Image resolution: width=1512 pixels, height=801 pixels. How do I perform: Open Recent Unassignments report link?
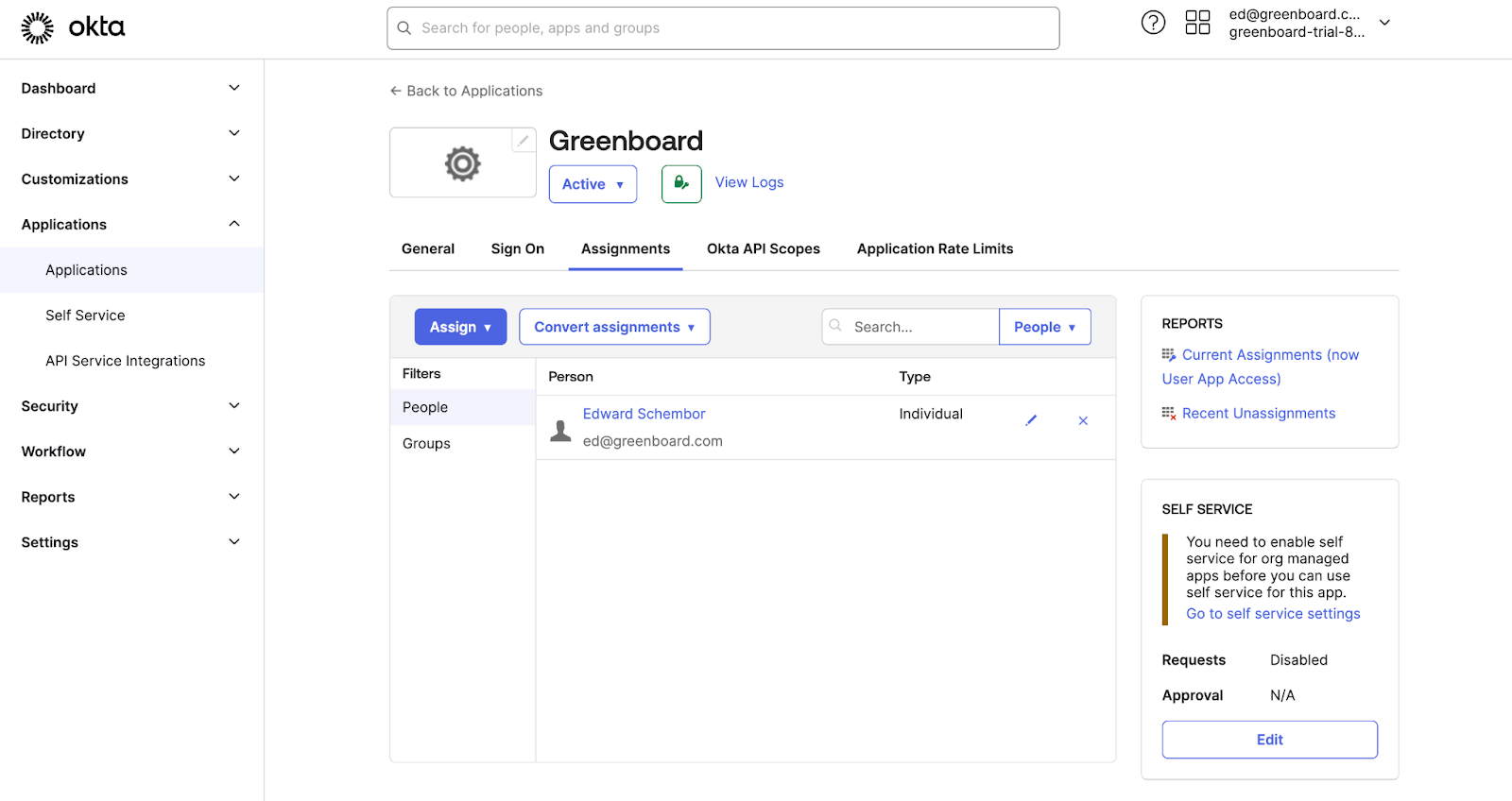pos(1259,414)
